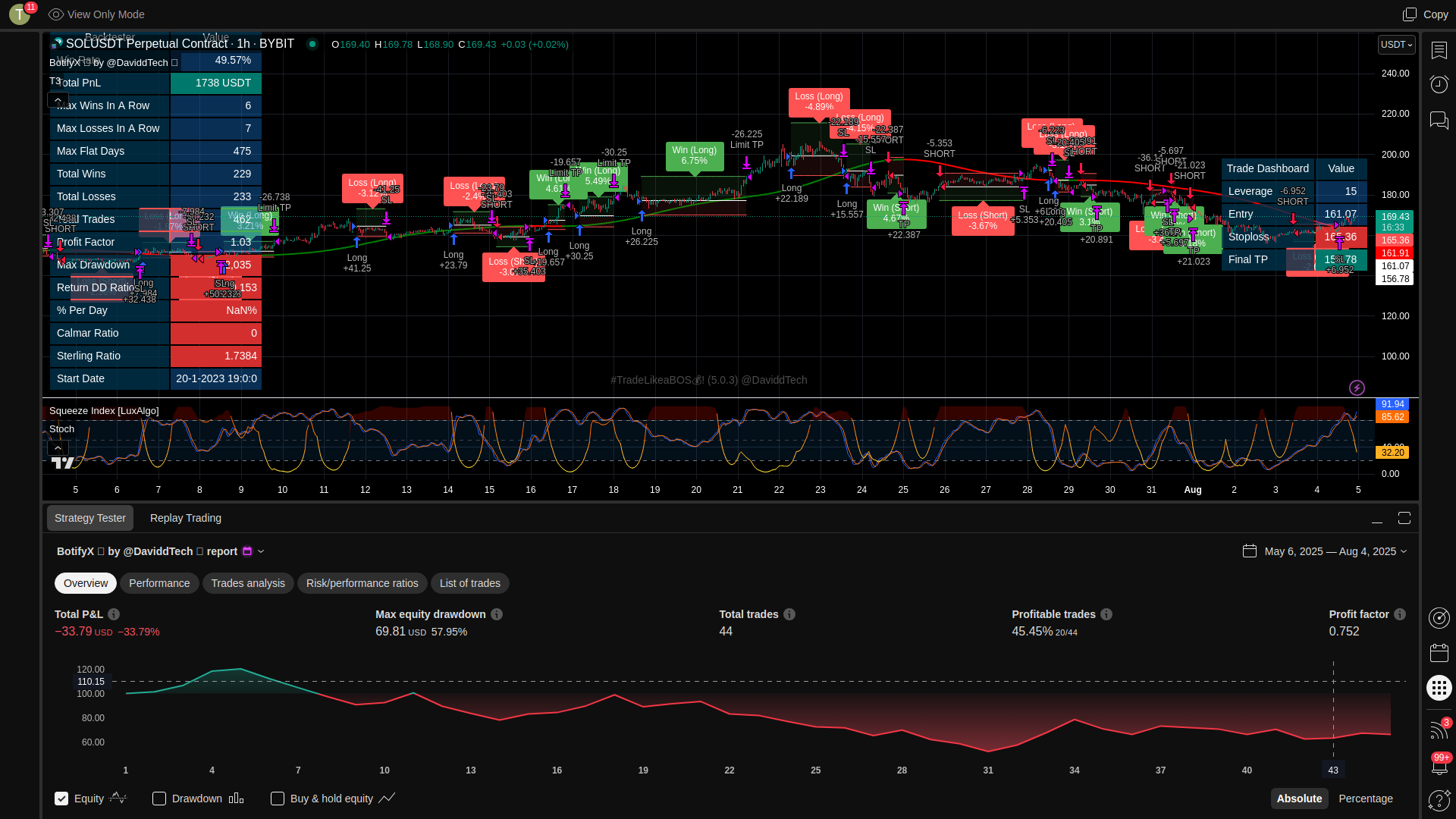The width and height of the screenshot is (1456, 819).
Task: Click the View Only Mode eye icon
Action: click(56, 14)
